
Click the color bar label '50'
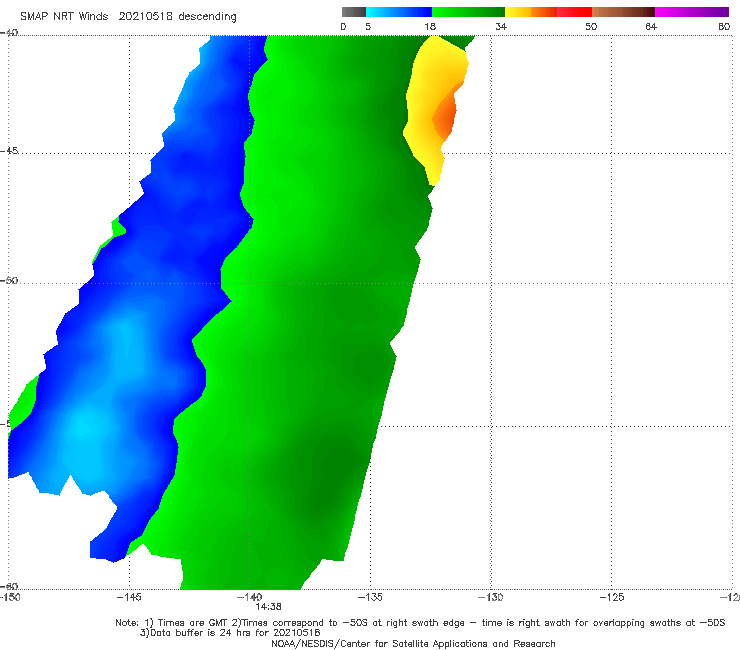[591, 26]
